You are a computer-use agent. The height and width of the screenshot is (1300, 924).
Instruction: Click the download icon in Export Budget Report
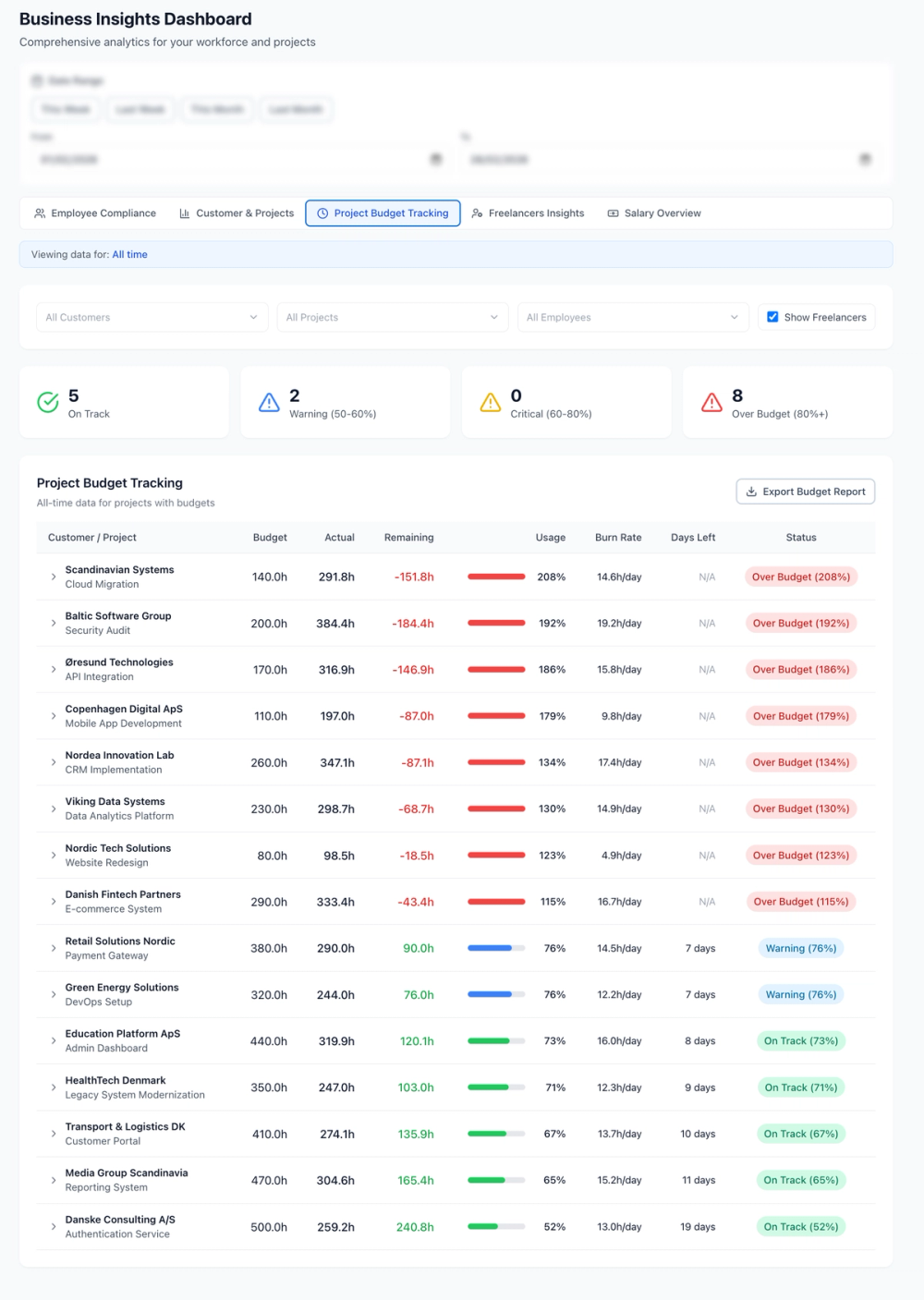[751, 492]
